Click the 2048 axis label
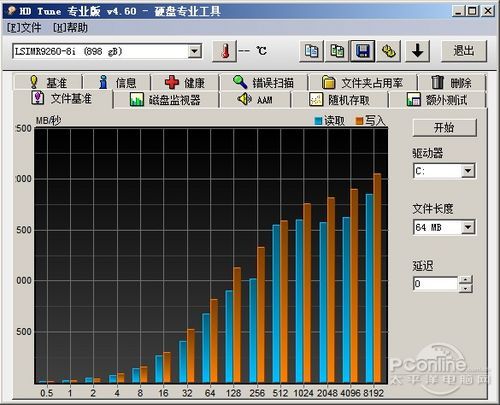The height and width of the screenshot is (405, 500). click(x=327, y=393)
